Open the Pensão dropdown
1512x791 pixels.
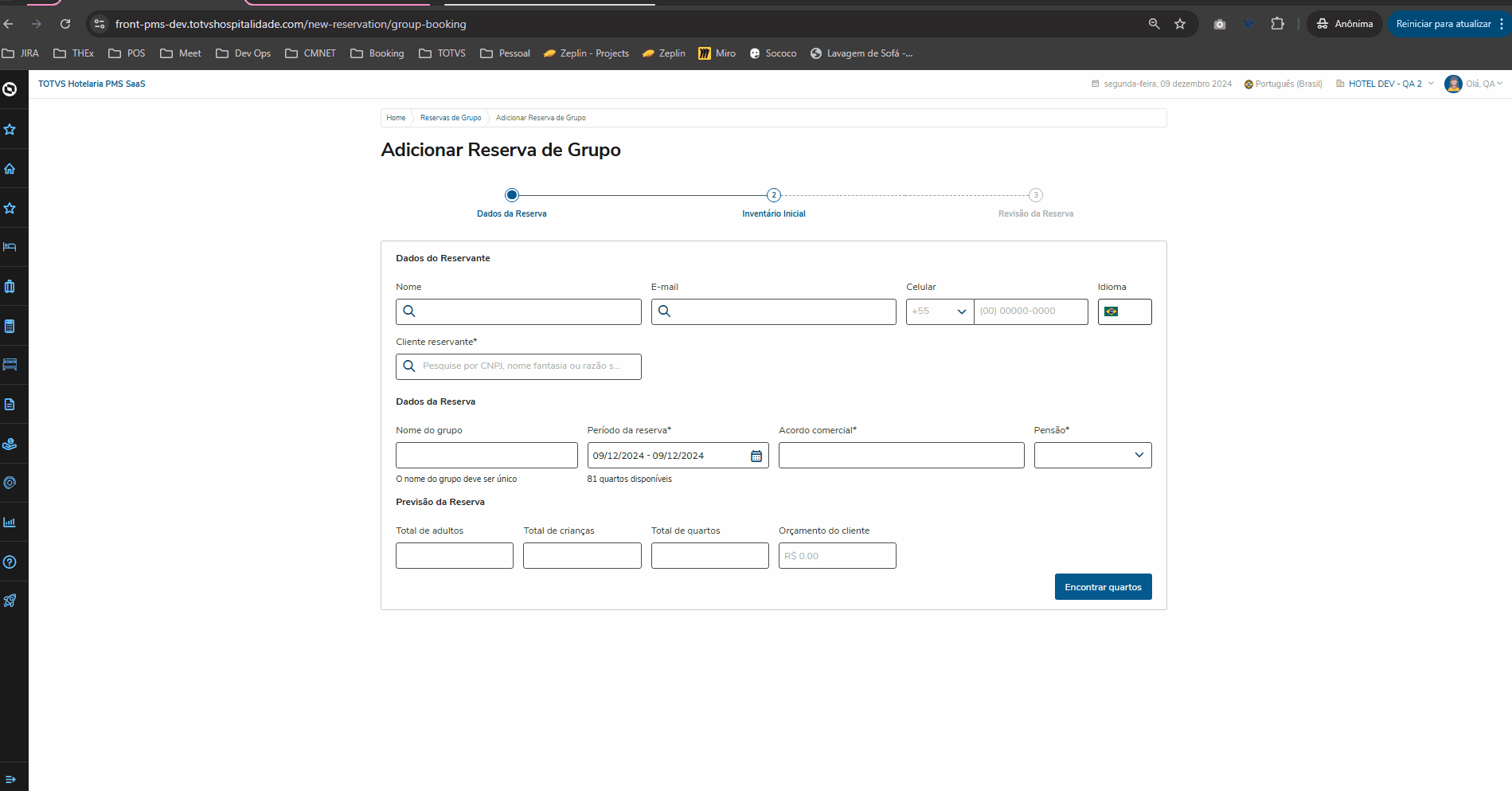tap(1092, 456)
